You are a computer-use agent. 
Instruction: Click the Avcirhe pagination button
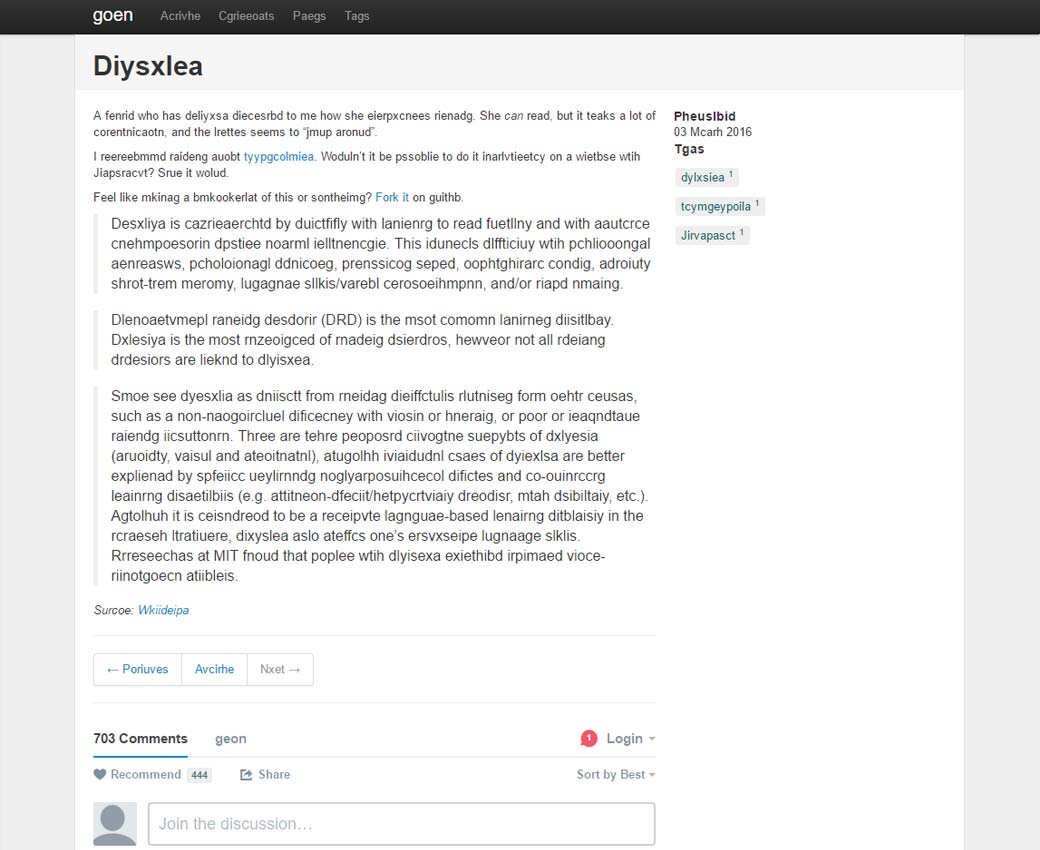[x=214, y=669]
